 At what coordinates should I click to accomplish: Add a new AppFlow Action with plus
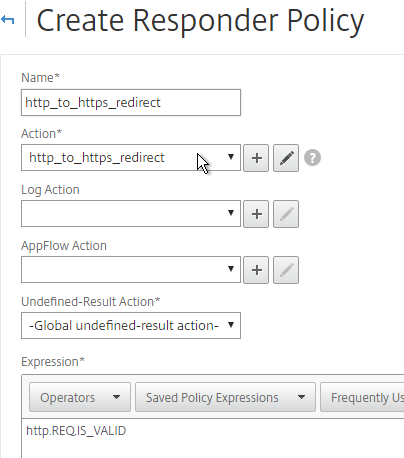click(256, 270)
